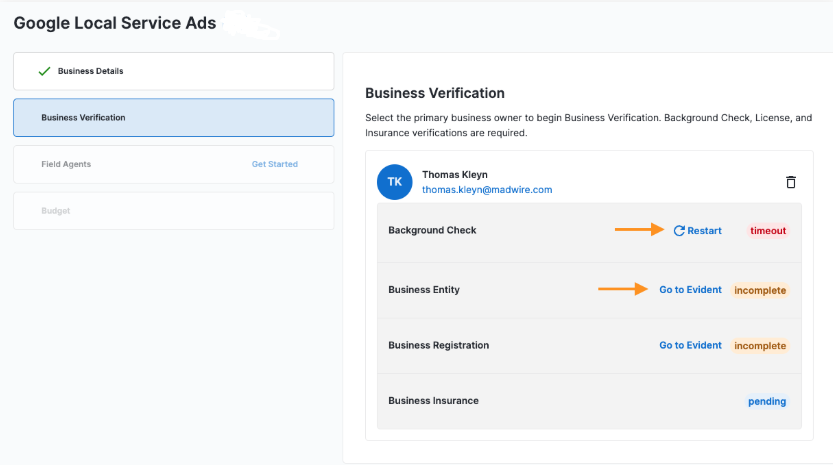Click the green checkmark next to Business Details
The image size is (833, 465).
[x=44, y=72]
